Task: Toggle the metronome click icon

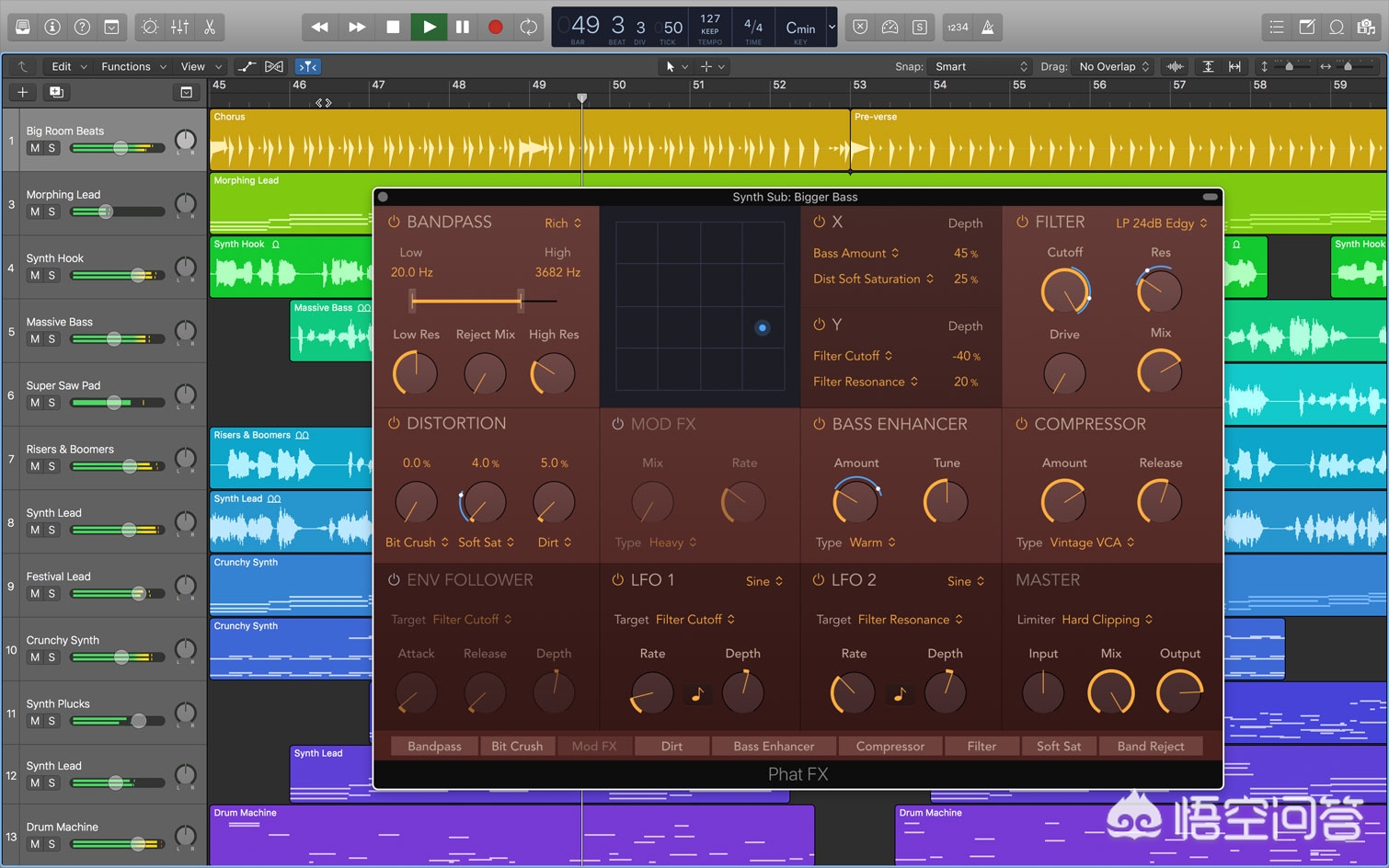Action: point(987,27)
